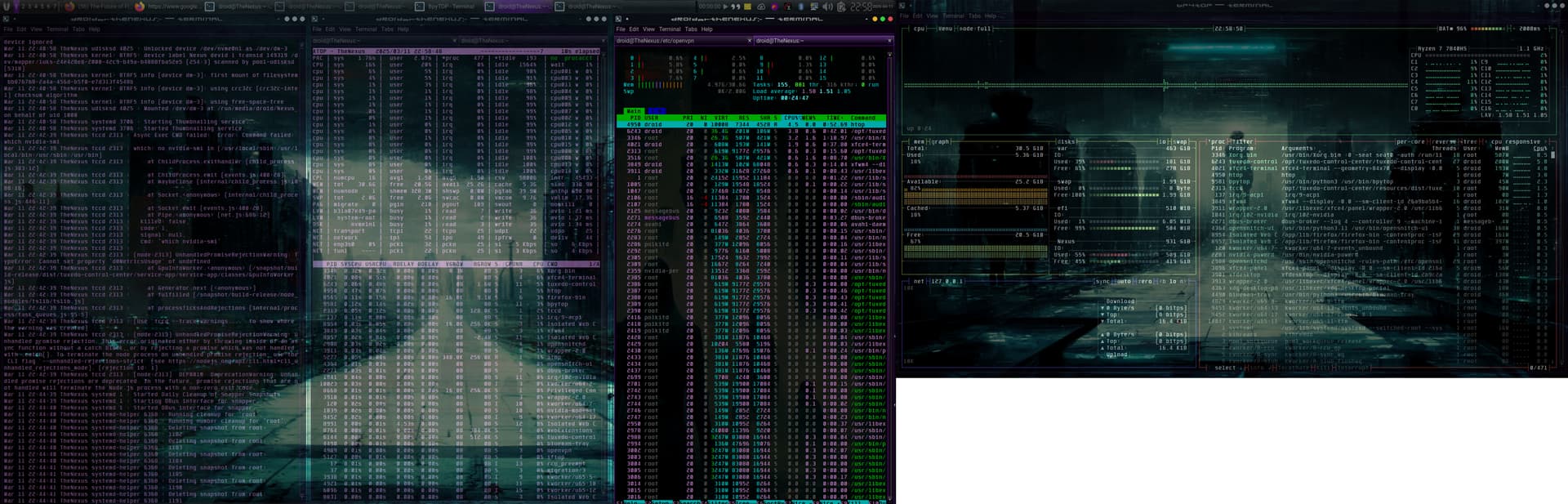Select the highlighted htop process row 4950
This screenshot has height=504, width=1568.
click(x=752, y=124)
